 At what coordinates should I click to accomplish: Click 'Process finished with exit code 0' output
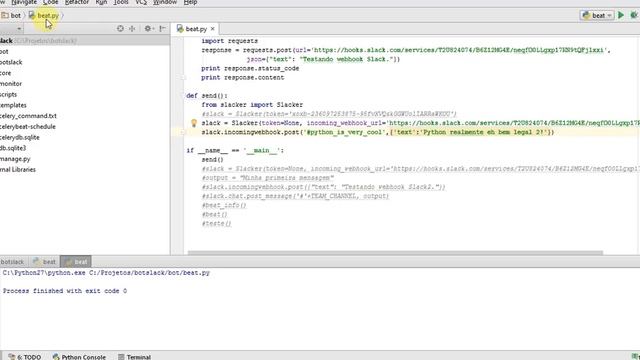coord(65,291)
